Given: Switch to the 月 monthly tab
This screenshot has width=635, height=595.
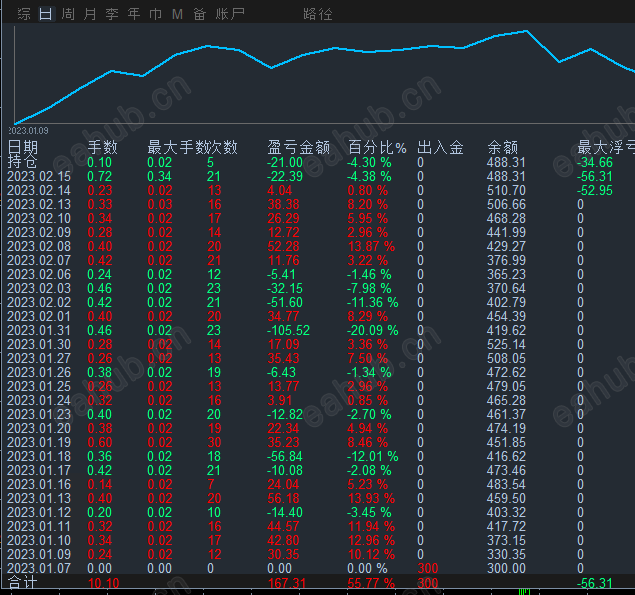Looking at the screenshot, I should point(90,14).
